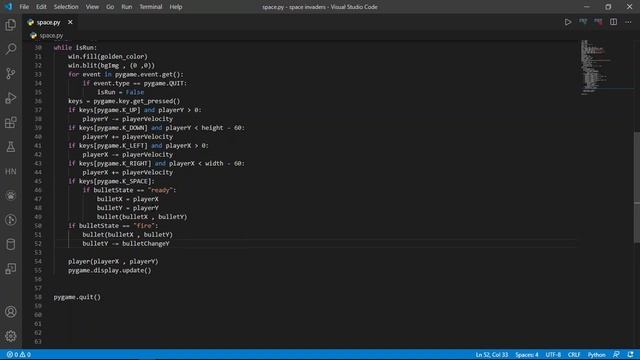Open the Help menu

click(x=176, y=7)
